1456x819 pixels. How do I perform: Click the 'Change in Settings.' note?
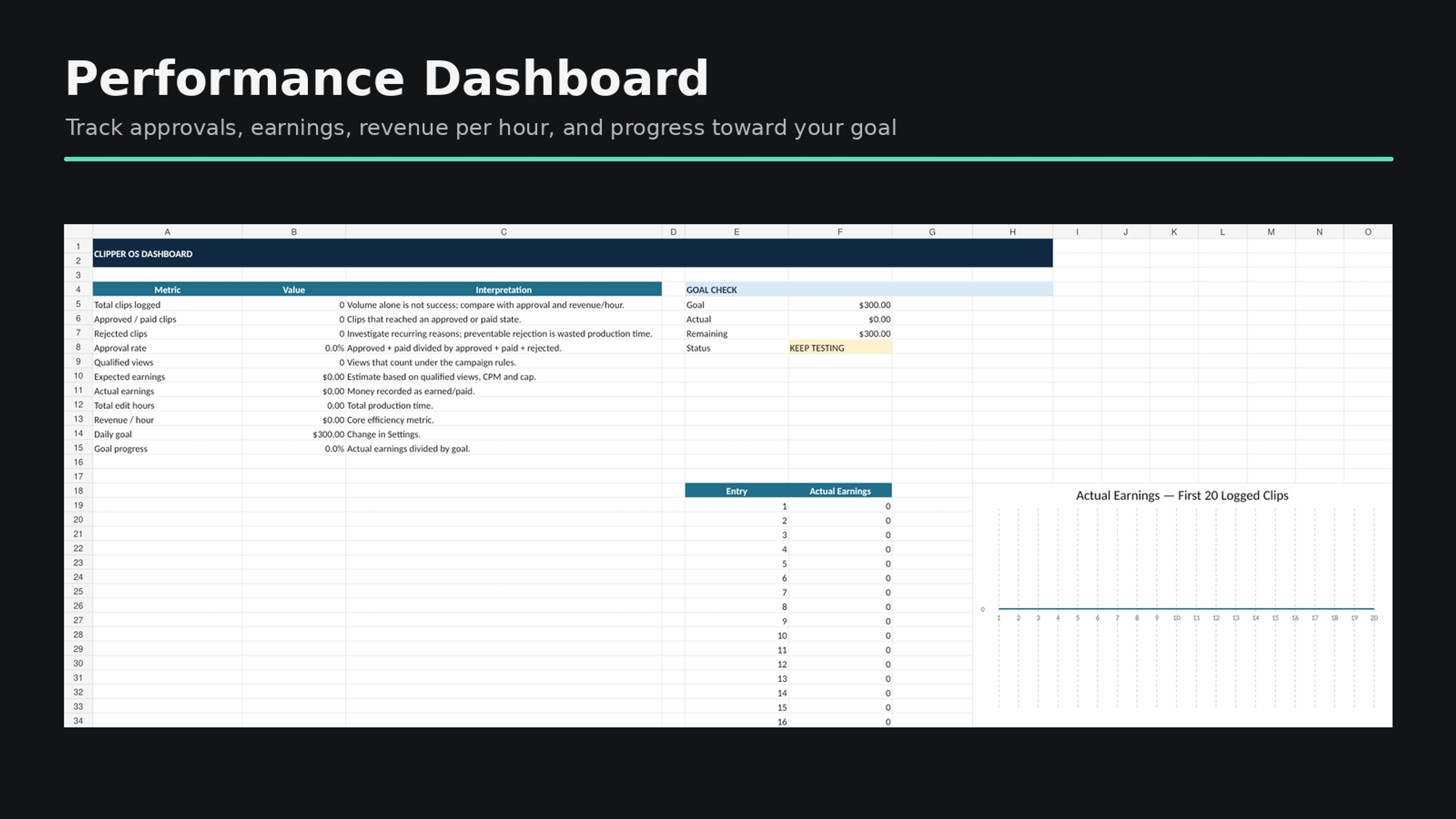tap(383, 434)
